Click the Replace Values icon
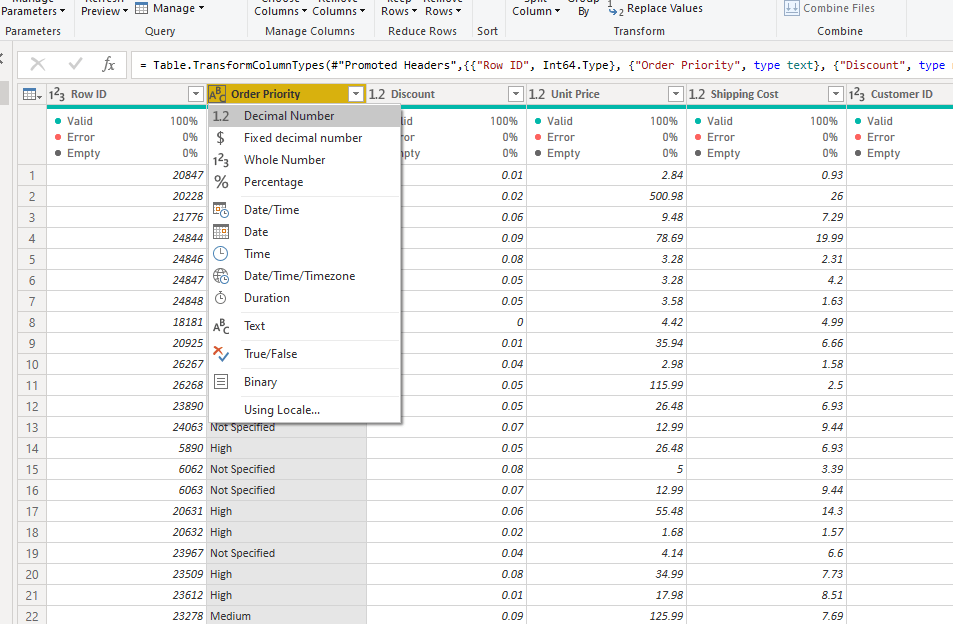953x624 pixels. [x=615, y=9]
